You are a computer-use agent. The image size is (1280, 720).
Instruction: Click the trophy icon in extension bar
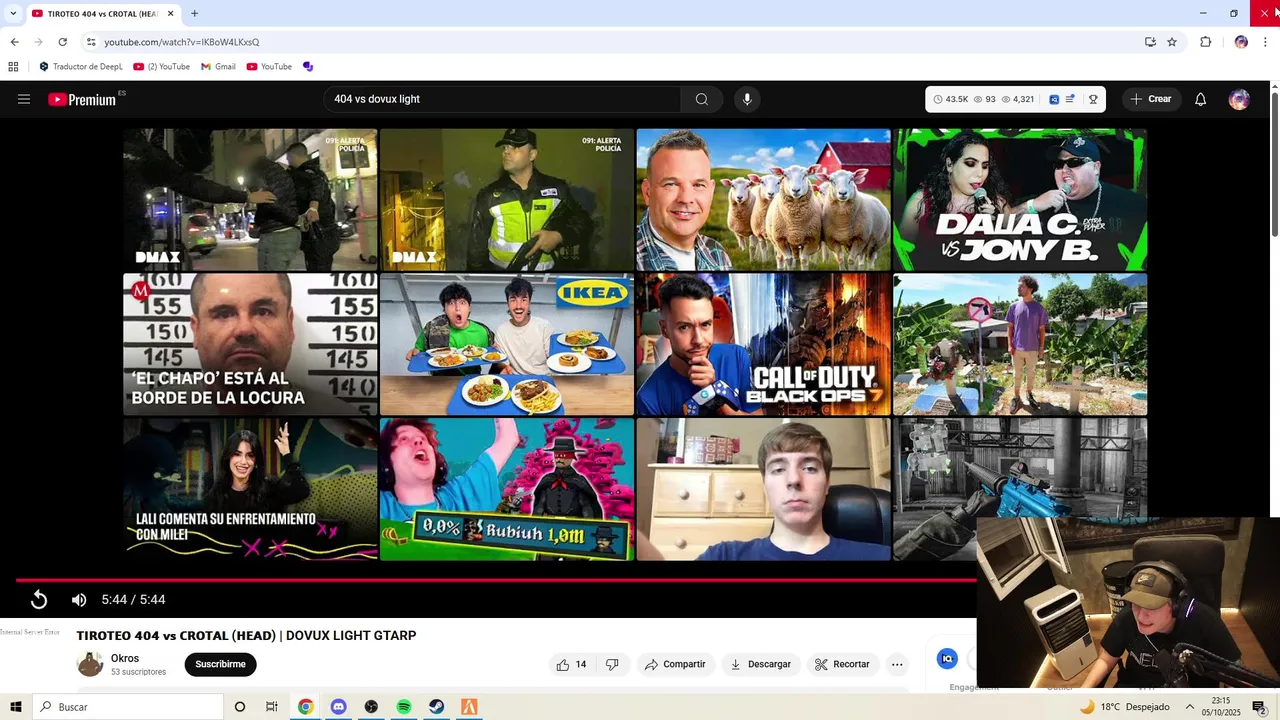tap(1093, 99)
